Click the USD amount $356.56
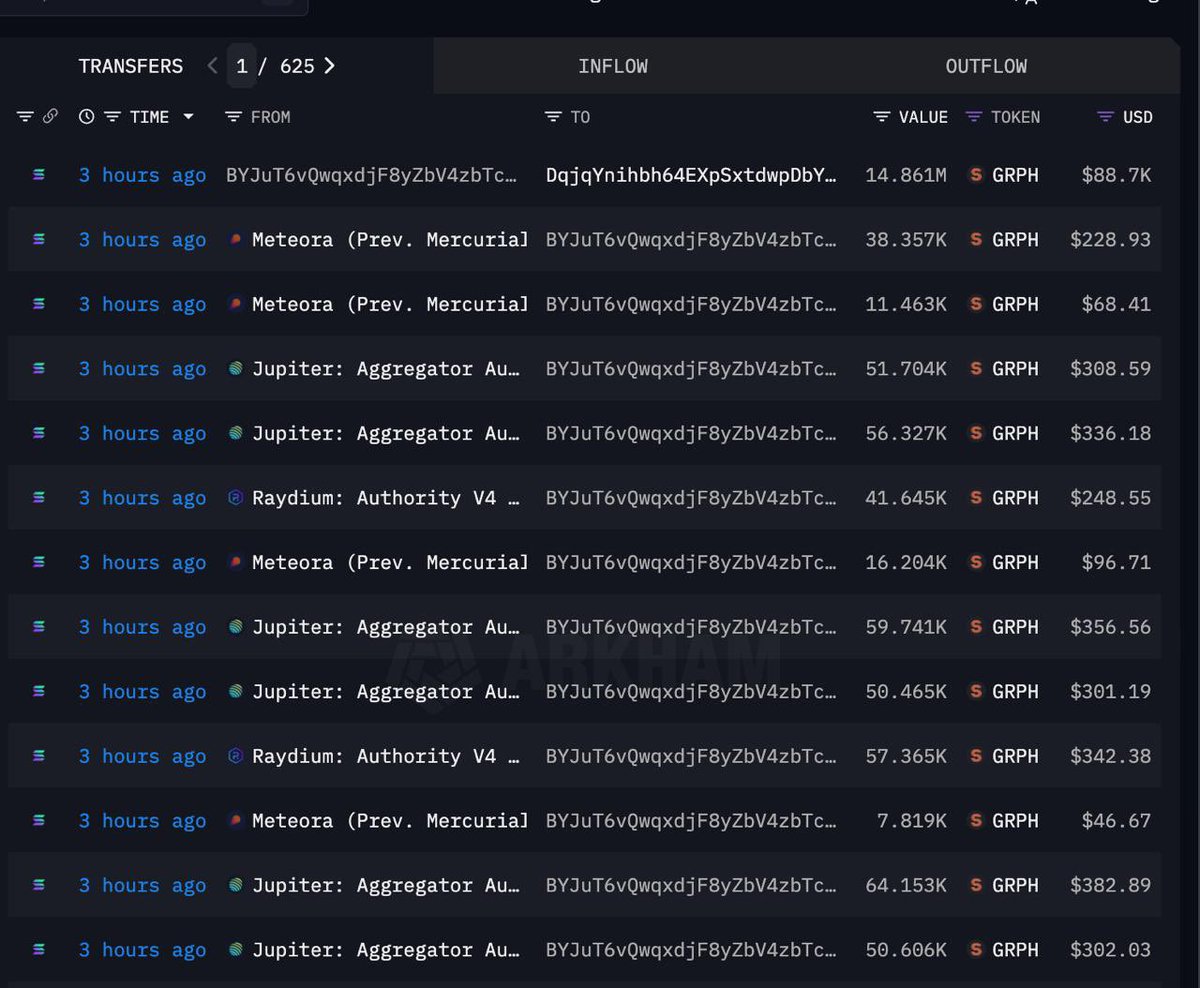This screenshot has width=1200, height=988. 1110,627
